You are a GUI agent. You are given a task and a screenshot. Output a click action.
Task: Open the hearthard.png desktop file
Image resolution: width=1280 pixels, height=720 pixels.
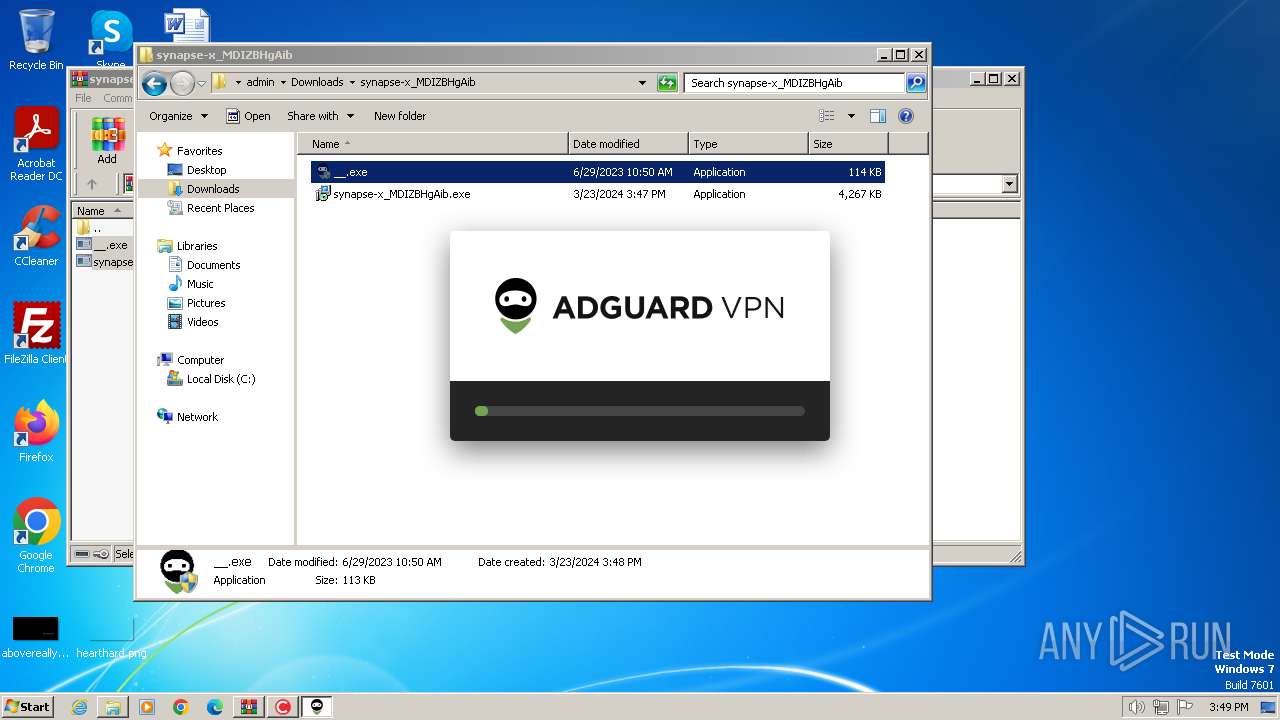pyautogui.click(x=111, y=637)
